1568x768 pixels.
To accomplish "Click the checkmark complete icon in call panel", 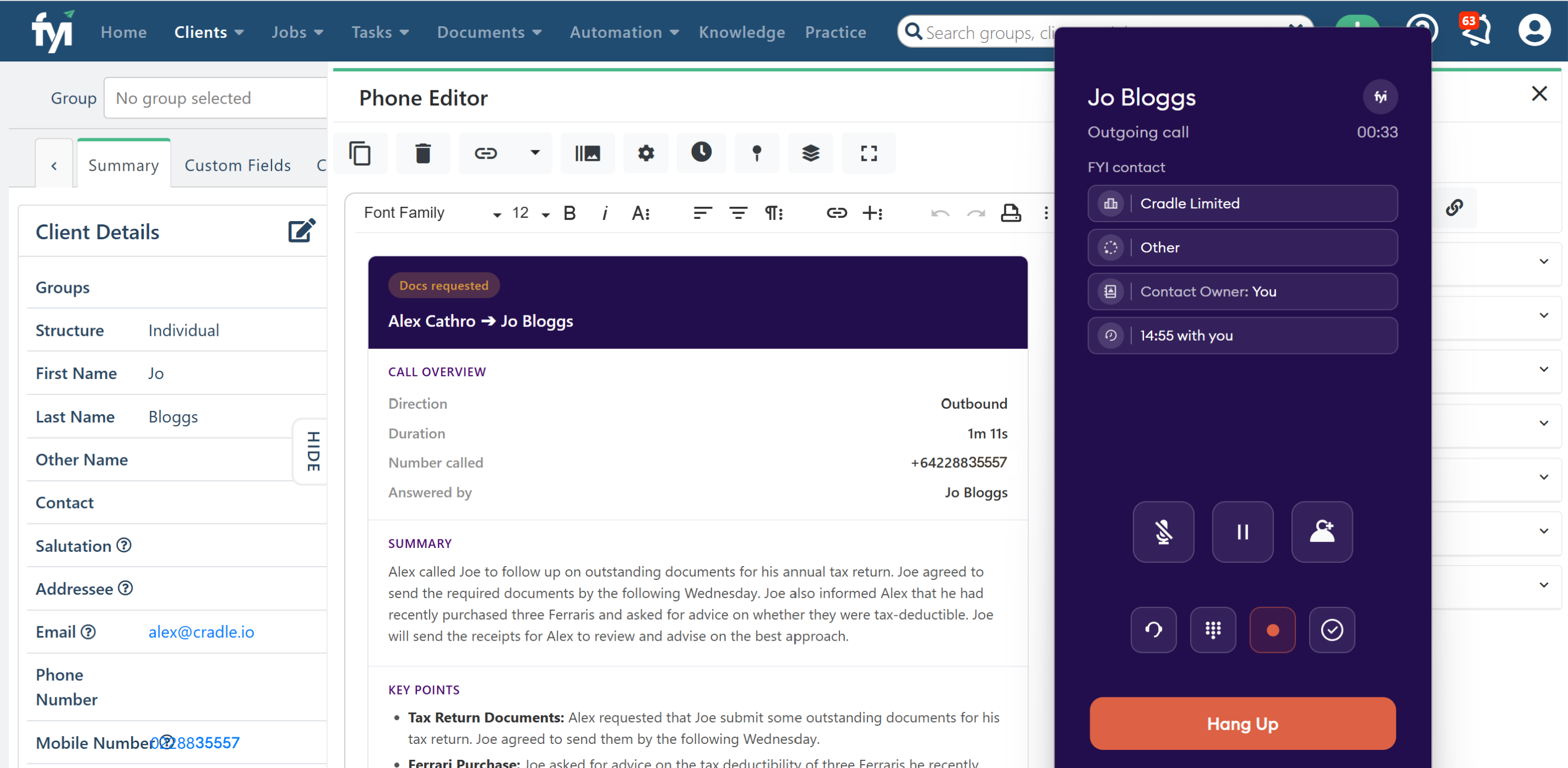I will [1332, 630].
